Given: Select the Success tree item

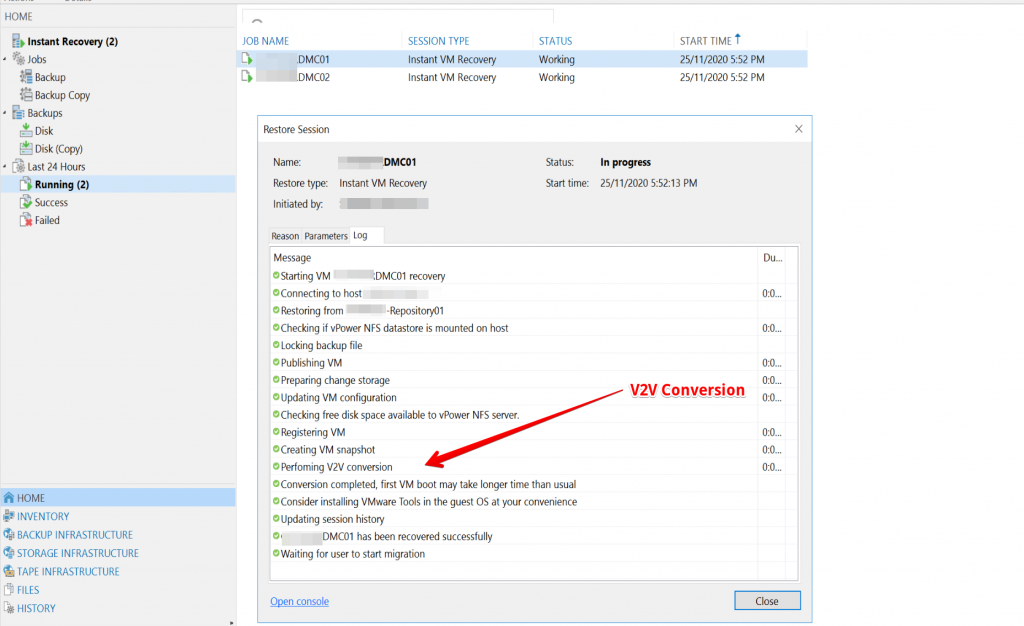Looking at the screenshot, I should pyautogui.click(x=52, y=202).
